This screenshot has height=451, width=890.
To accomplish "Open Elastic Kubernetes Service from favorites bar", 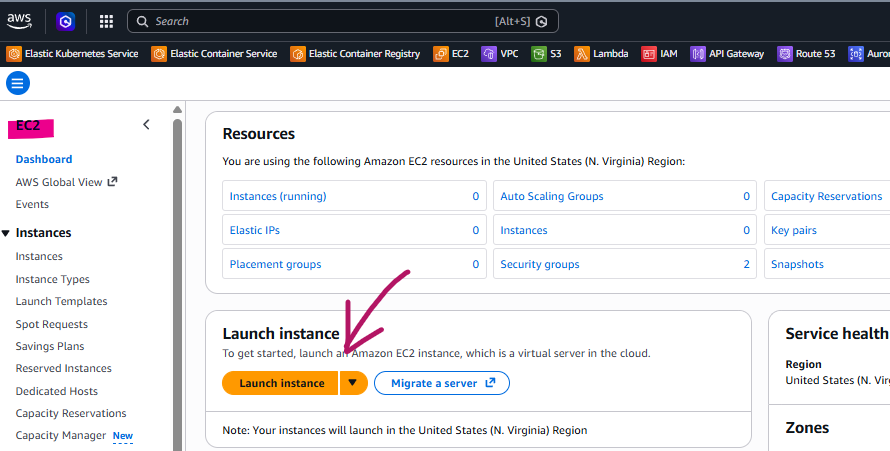I will 72,54.
